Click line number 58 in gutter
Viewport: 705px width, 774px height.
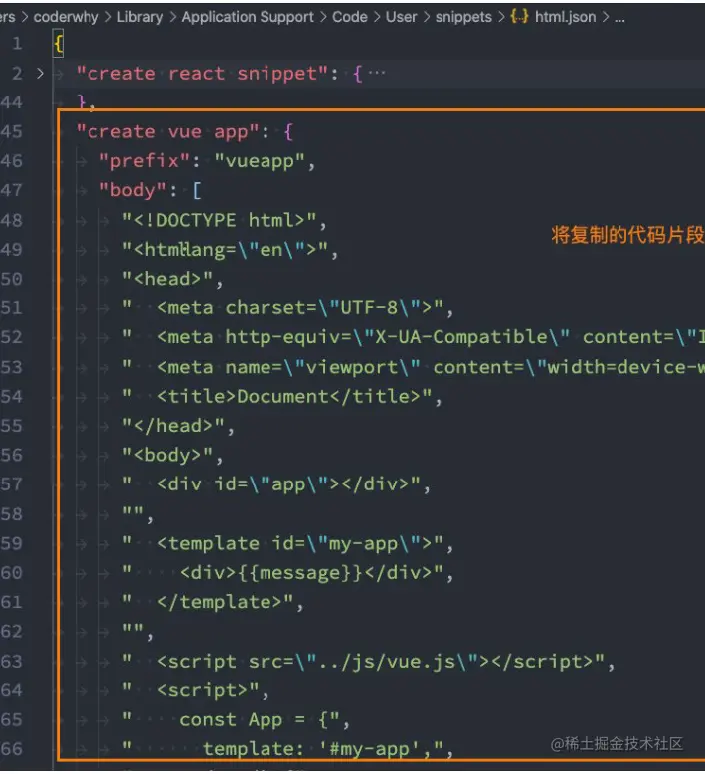[12, 514]
